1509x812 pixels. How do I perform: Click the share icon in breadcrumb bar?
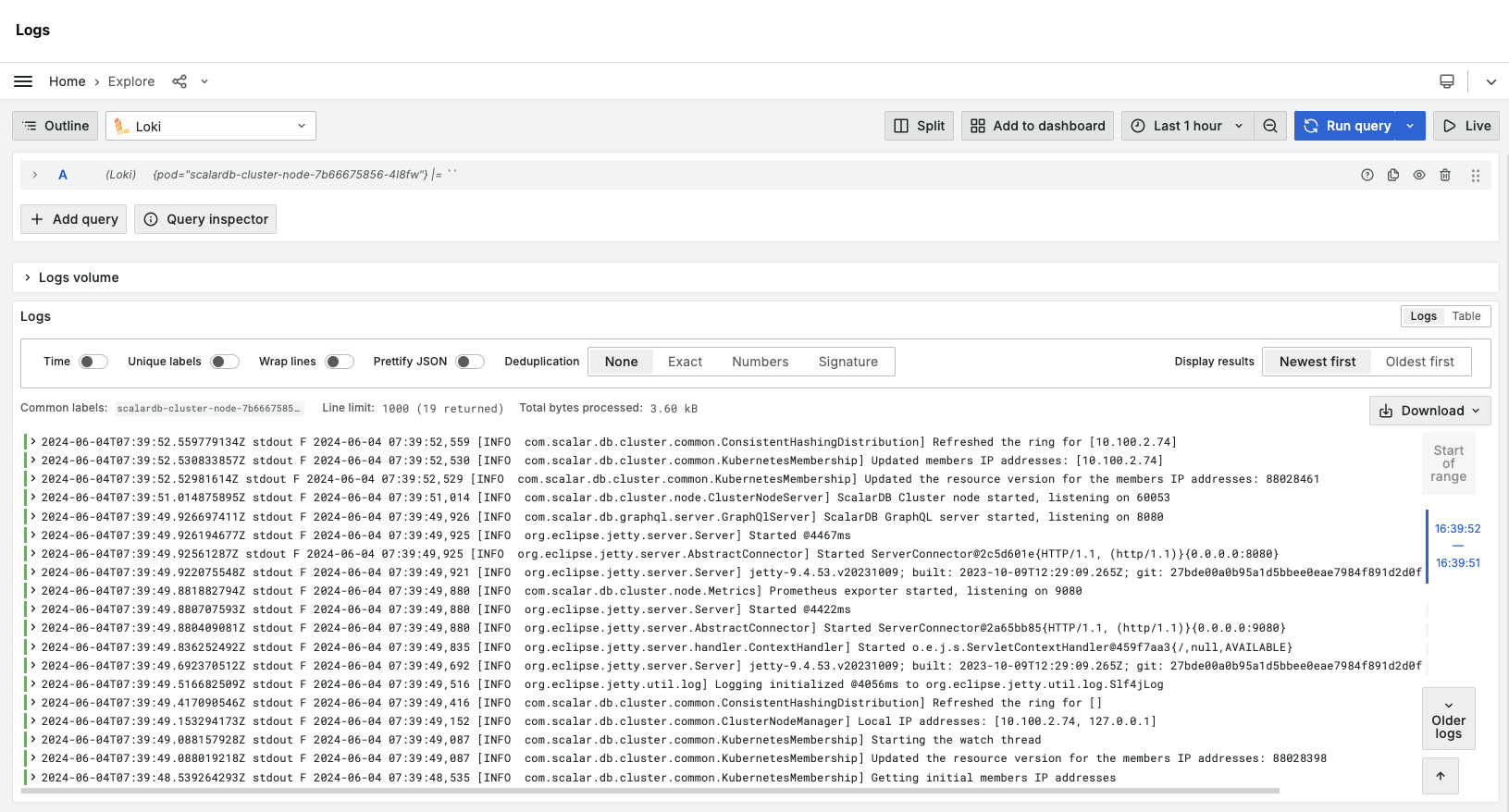(x=179, y=81)
